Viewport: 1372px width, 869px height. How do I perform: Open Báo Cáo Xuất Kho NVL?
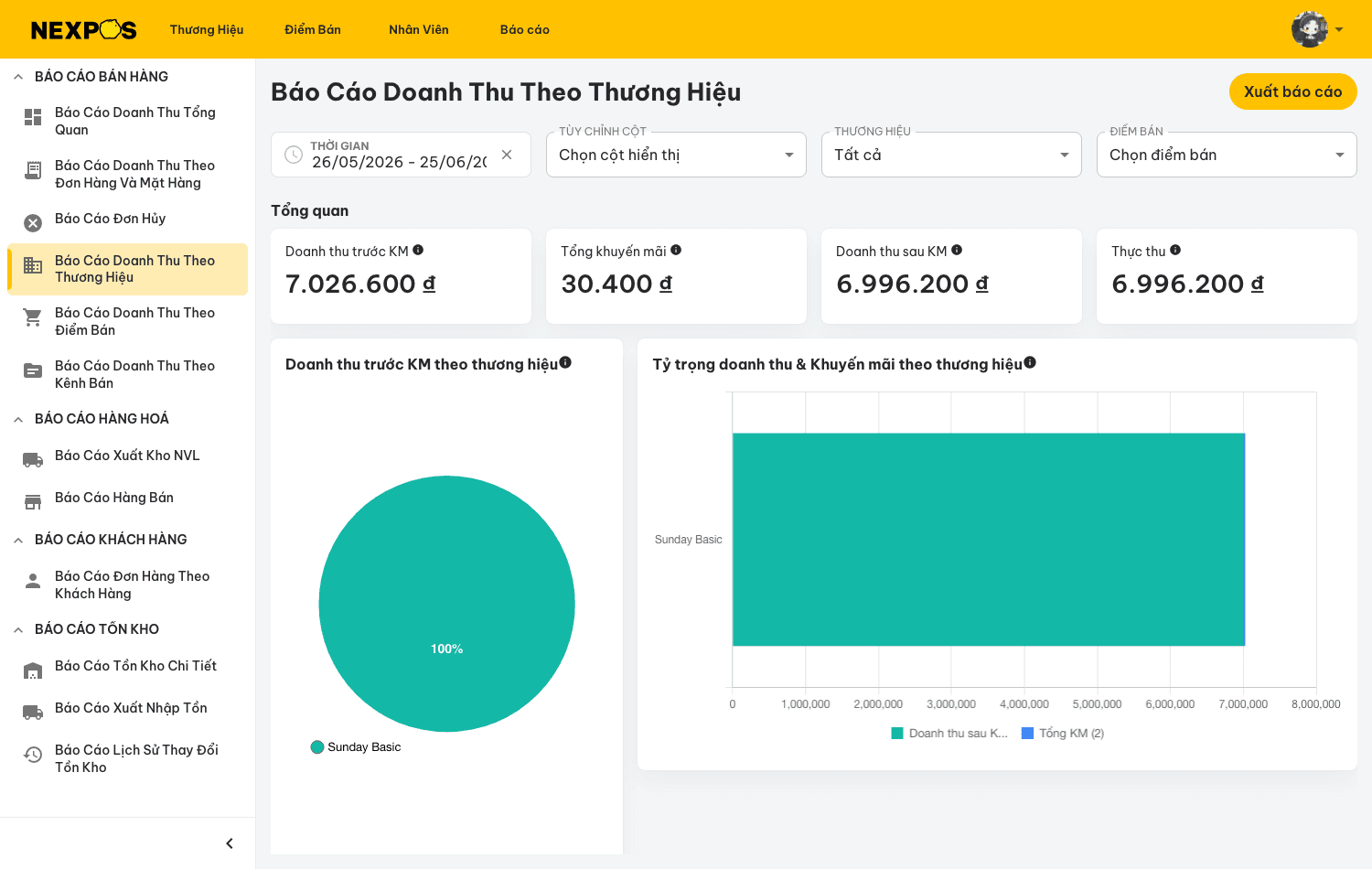(x=127, y=456)
